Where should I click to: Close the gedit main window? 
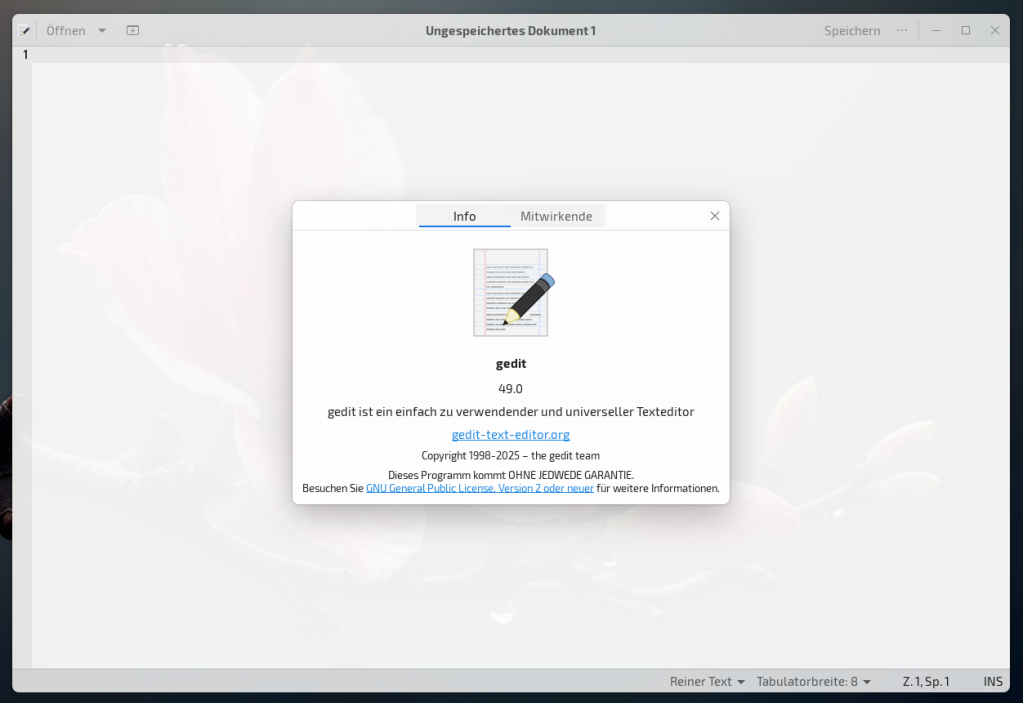(995, 31)
